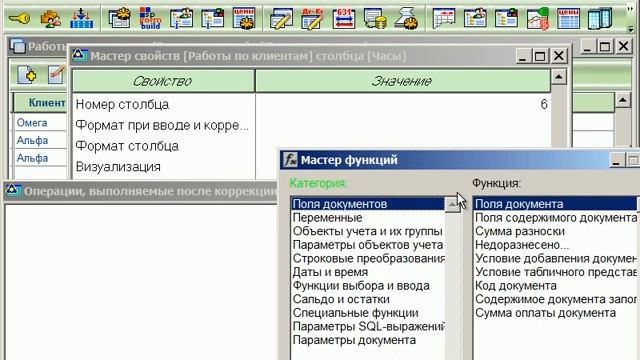Click the 'Значение' column header

[402, 81]
